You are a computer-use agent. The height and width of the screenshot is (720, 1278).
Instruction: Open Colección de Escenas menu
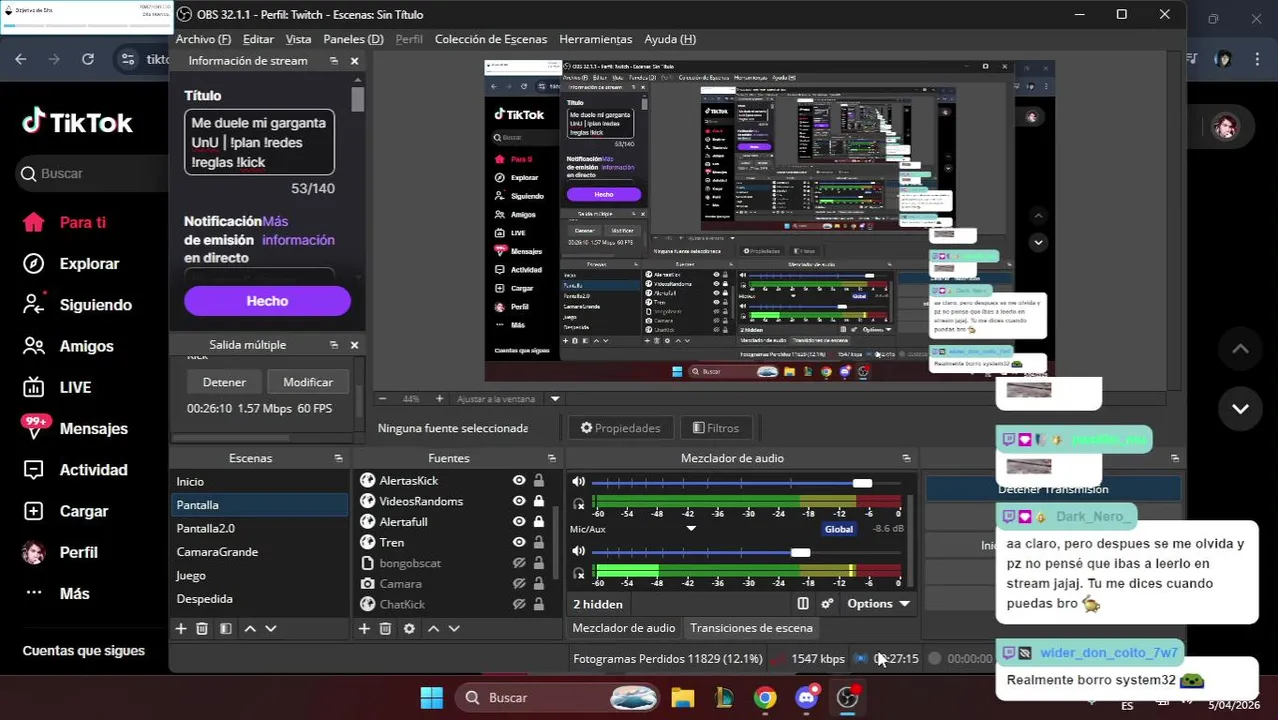point(491,39)
